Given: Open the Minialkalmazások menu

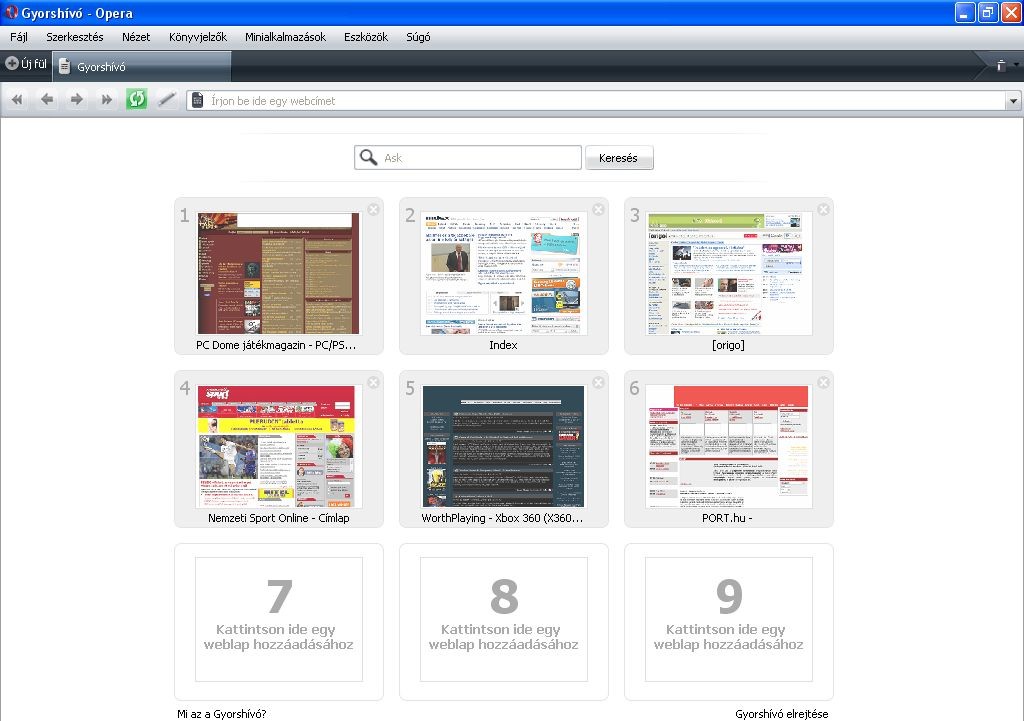Looking at the screenshot, I should click(285, 37).
